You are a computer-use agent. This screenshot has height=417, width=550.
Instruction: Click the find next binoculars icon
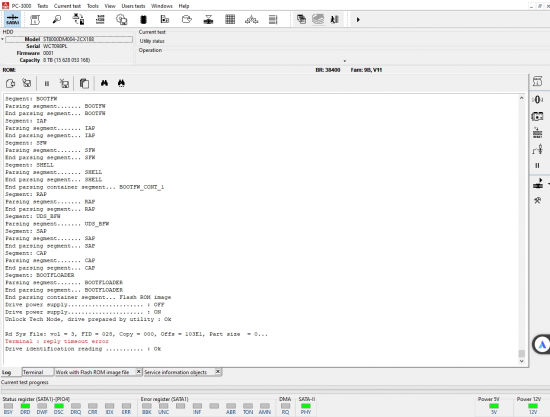[121, 83]
